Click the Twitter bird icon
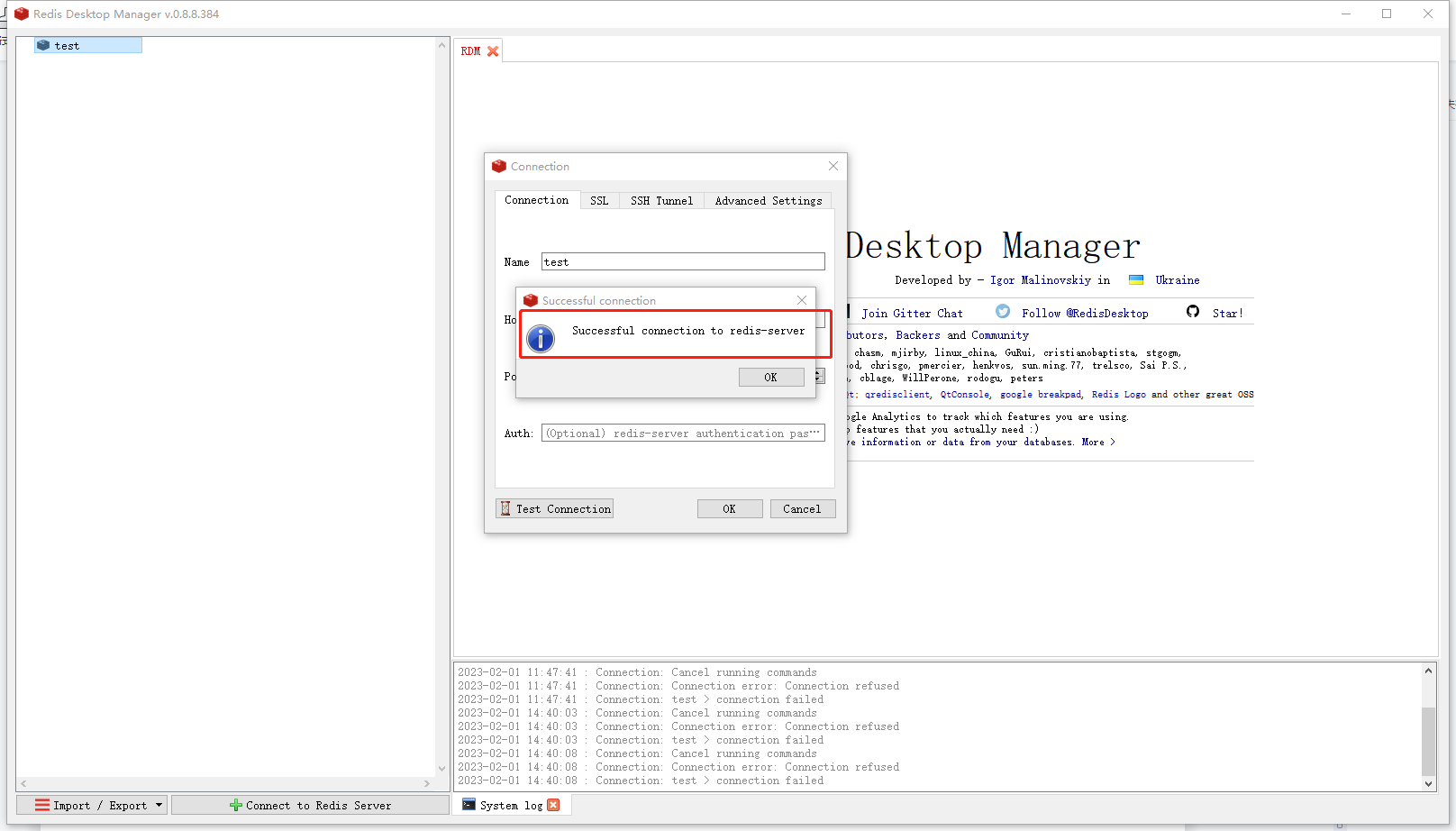Image resolution: width=1456 pixels, height=831 pixels. click(x=1003, y=311)
